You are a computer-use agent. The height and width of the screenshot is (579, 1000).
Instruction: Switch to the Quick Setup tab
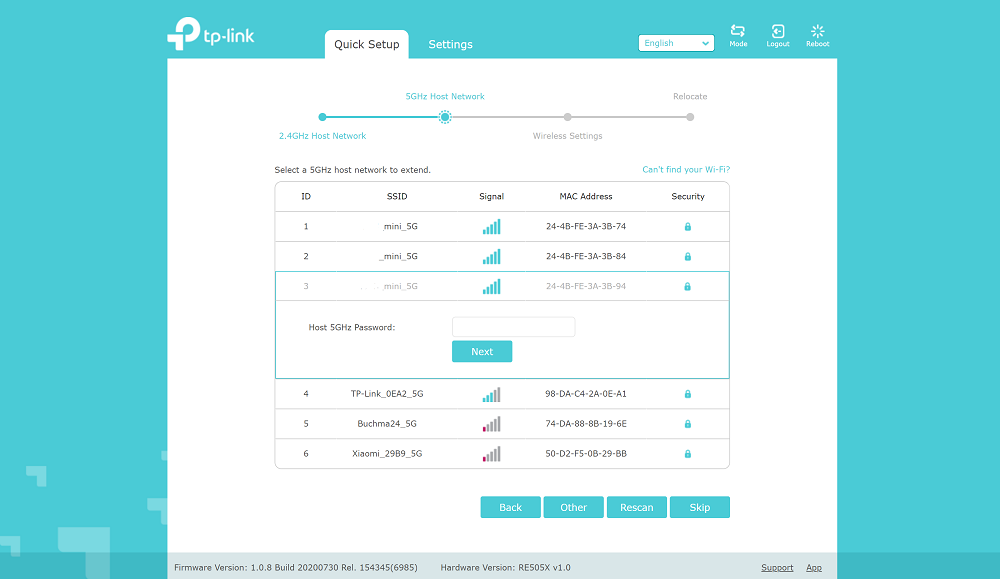(x=367, y=44)
